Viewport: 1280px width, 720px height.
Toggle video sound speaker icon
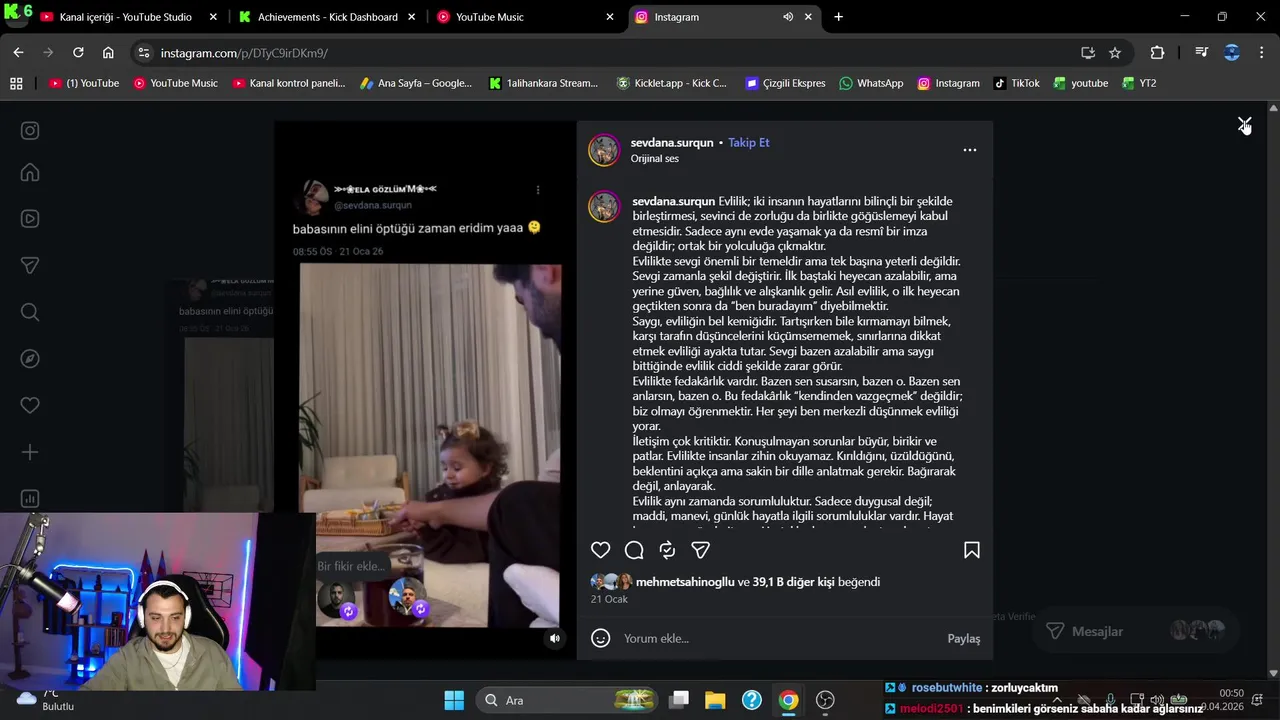tap(555, 638)
